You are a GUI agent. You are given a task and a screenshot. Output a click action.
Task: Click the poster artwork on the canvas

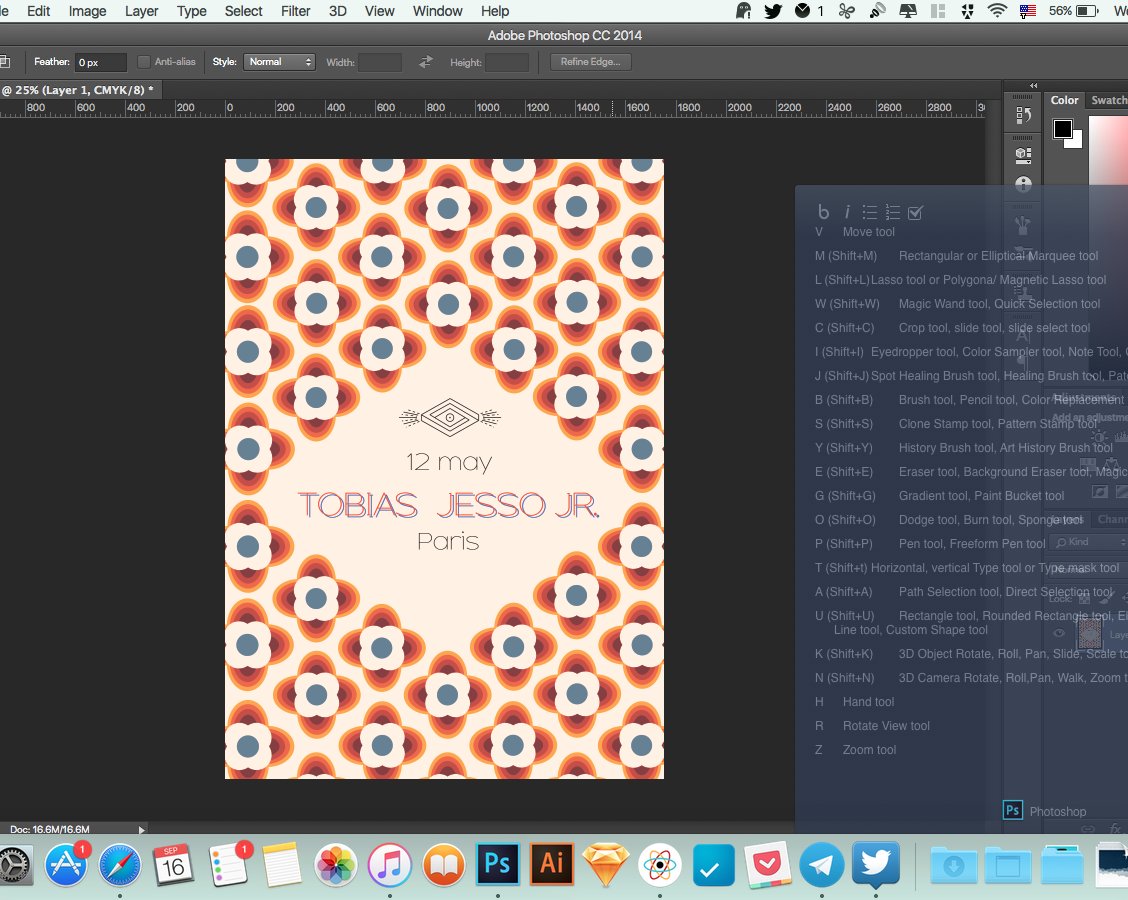point(444,468)
